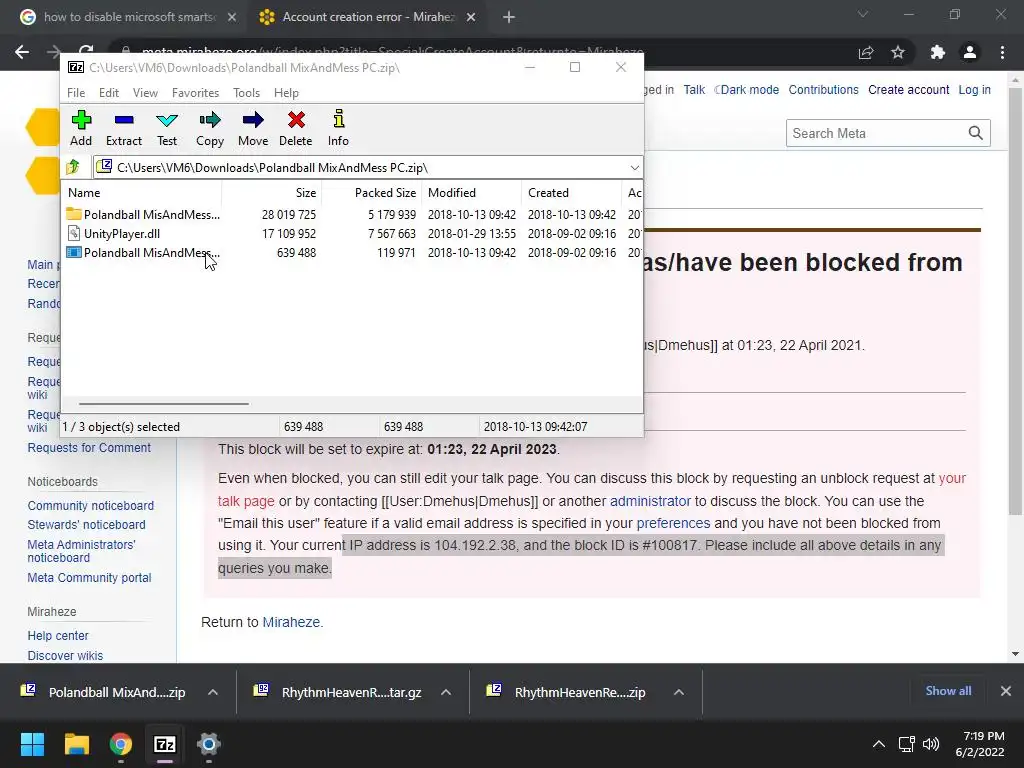Open the Help center link
Image resolution: width=1024 pixels, height=768 pixels.
pyautogui.click(x=58, y=635)
